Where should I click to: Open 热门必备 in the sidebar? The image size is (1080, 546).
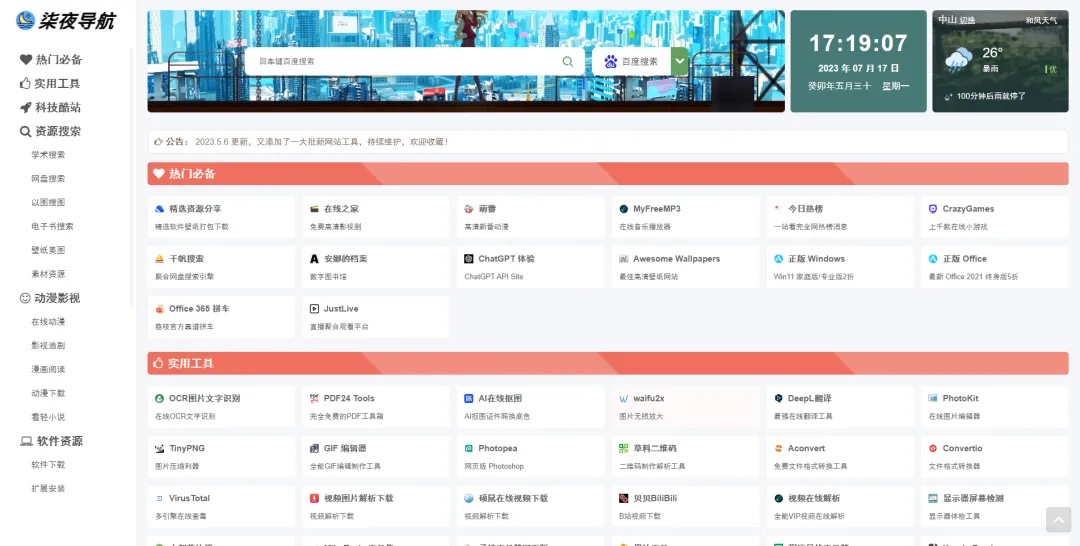coord(51,60)
